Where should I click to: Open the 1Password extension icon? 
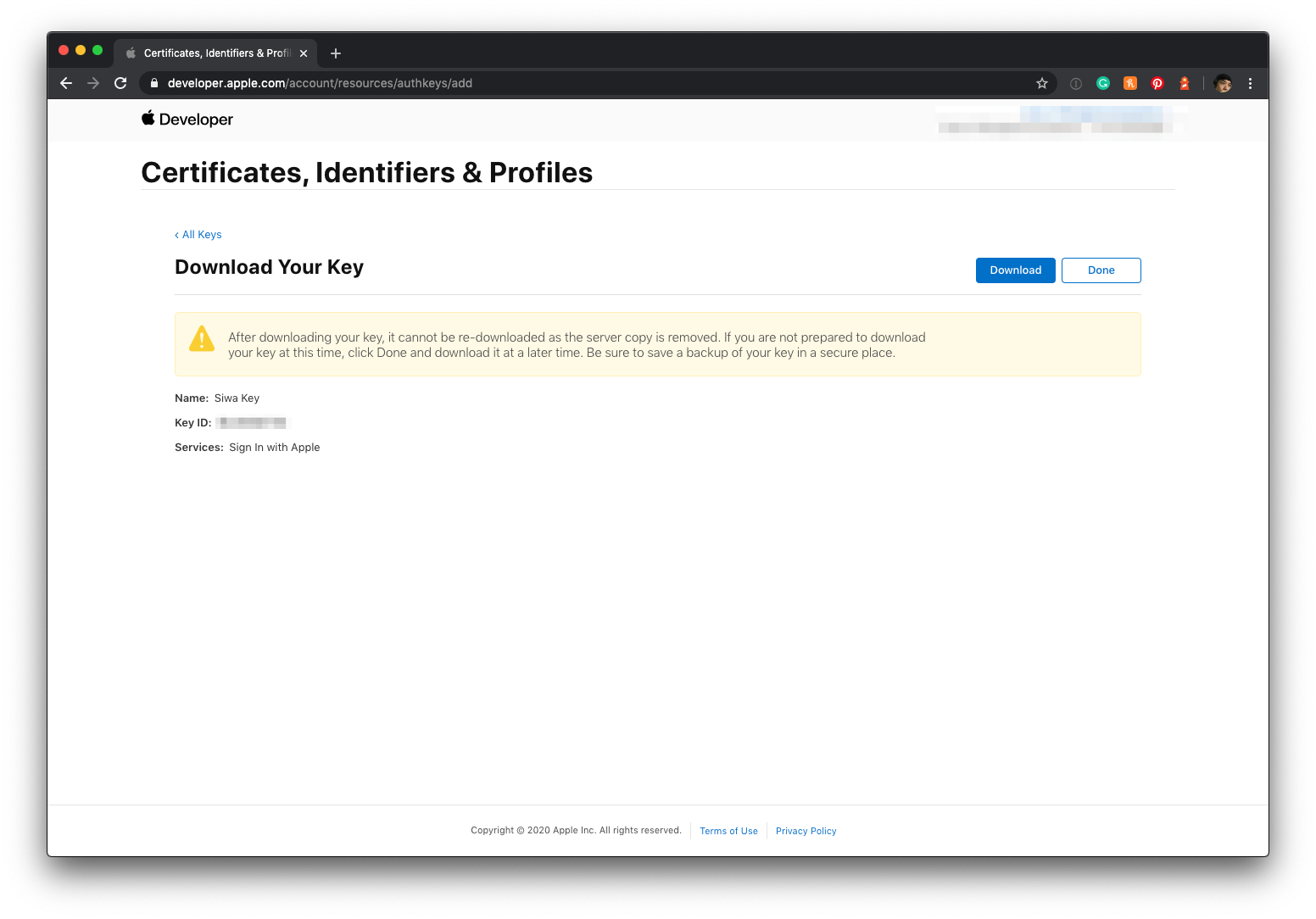[1076, 83]
